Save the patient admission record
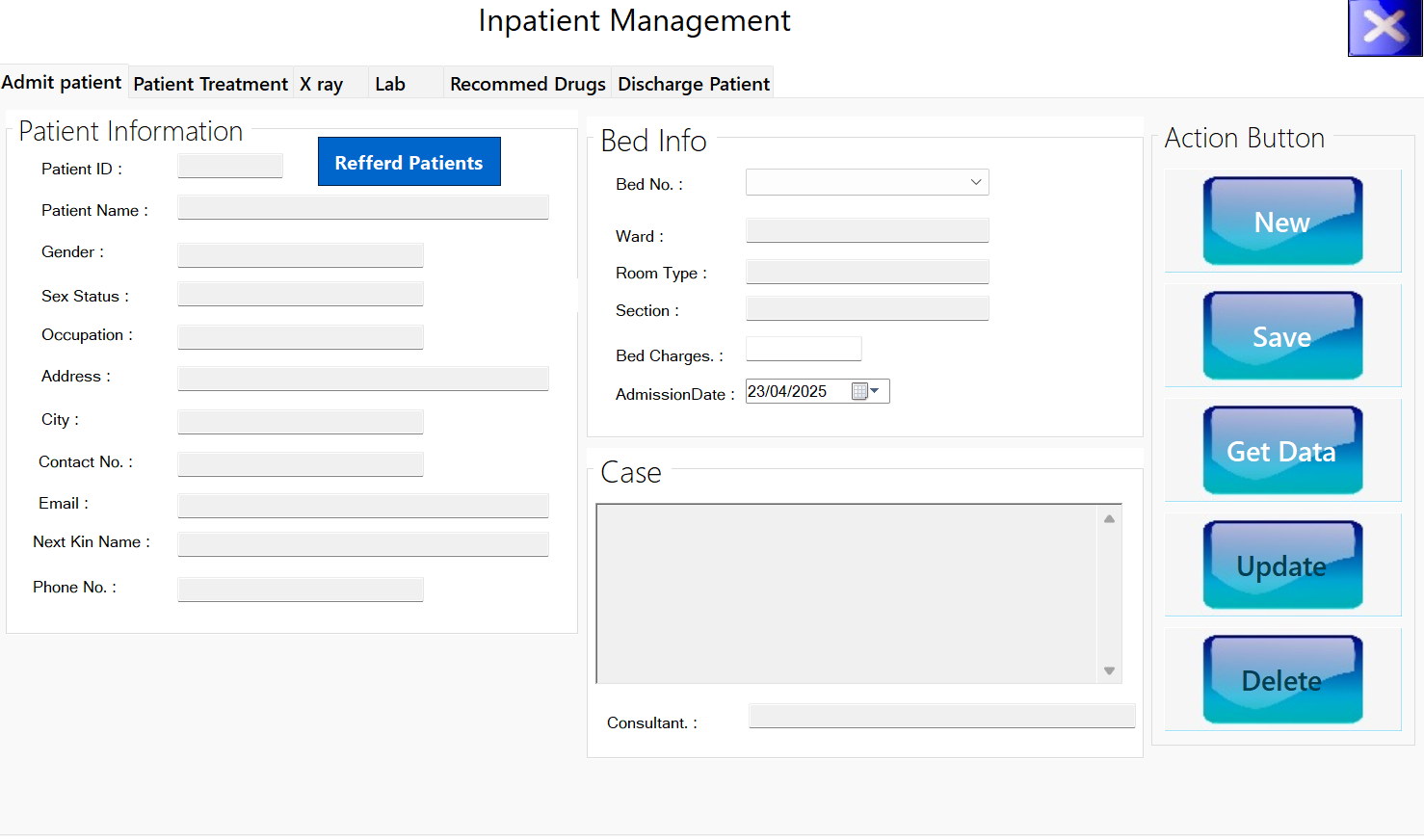The image size is (1424, 840). [1281, 335]
